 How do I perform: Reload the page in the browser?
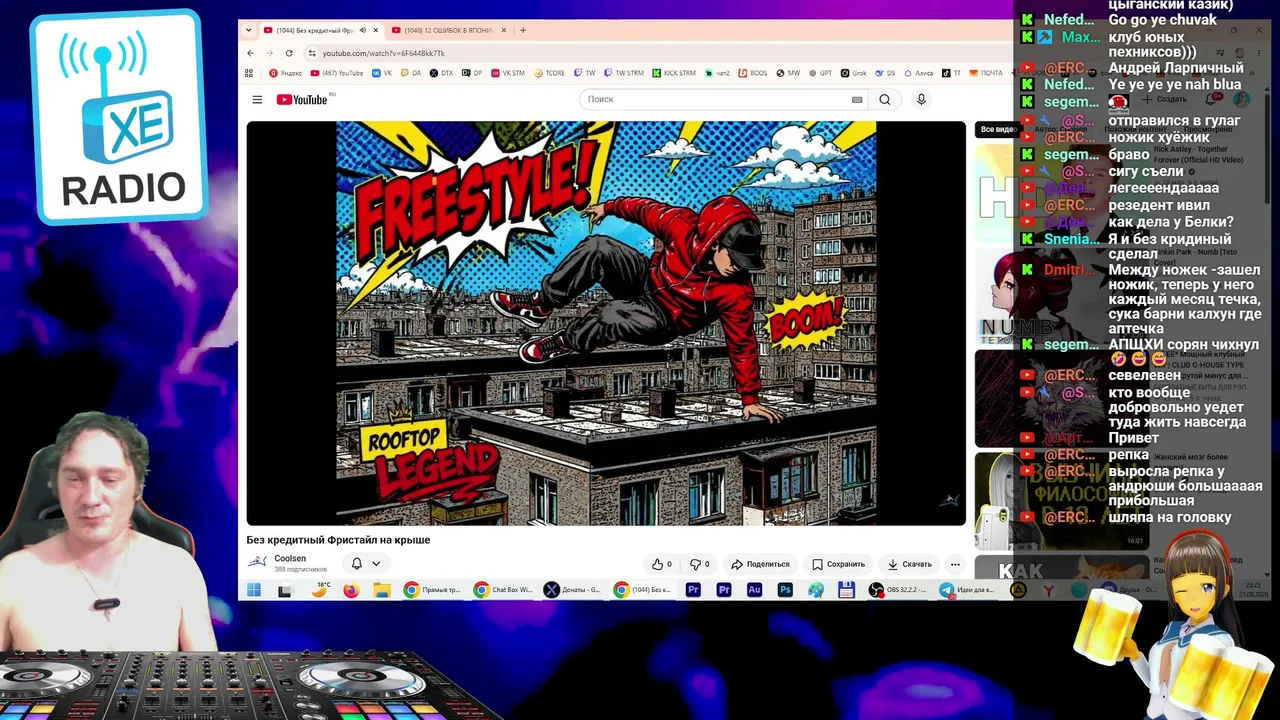click(x=289, y=53)
